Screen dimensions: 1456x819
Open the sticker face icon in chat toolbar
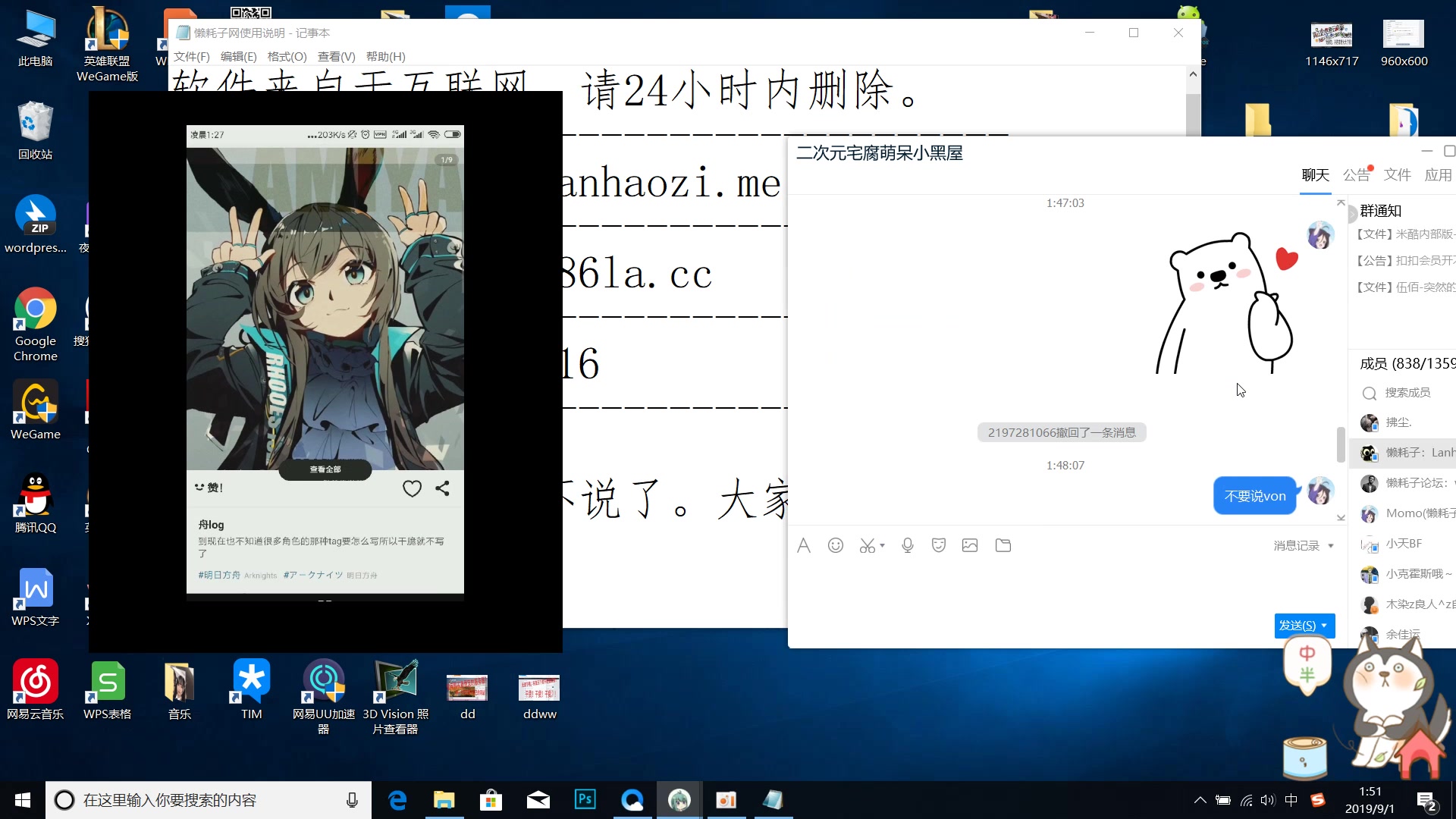tap(939, 545)
